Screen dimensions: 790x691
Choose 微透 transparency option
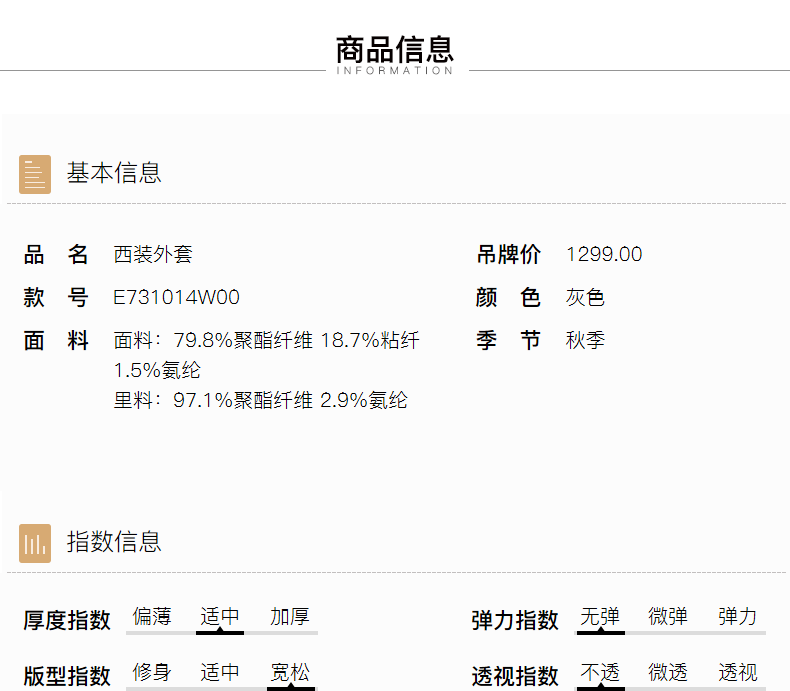[668, 672]
